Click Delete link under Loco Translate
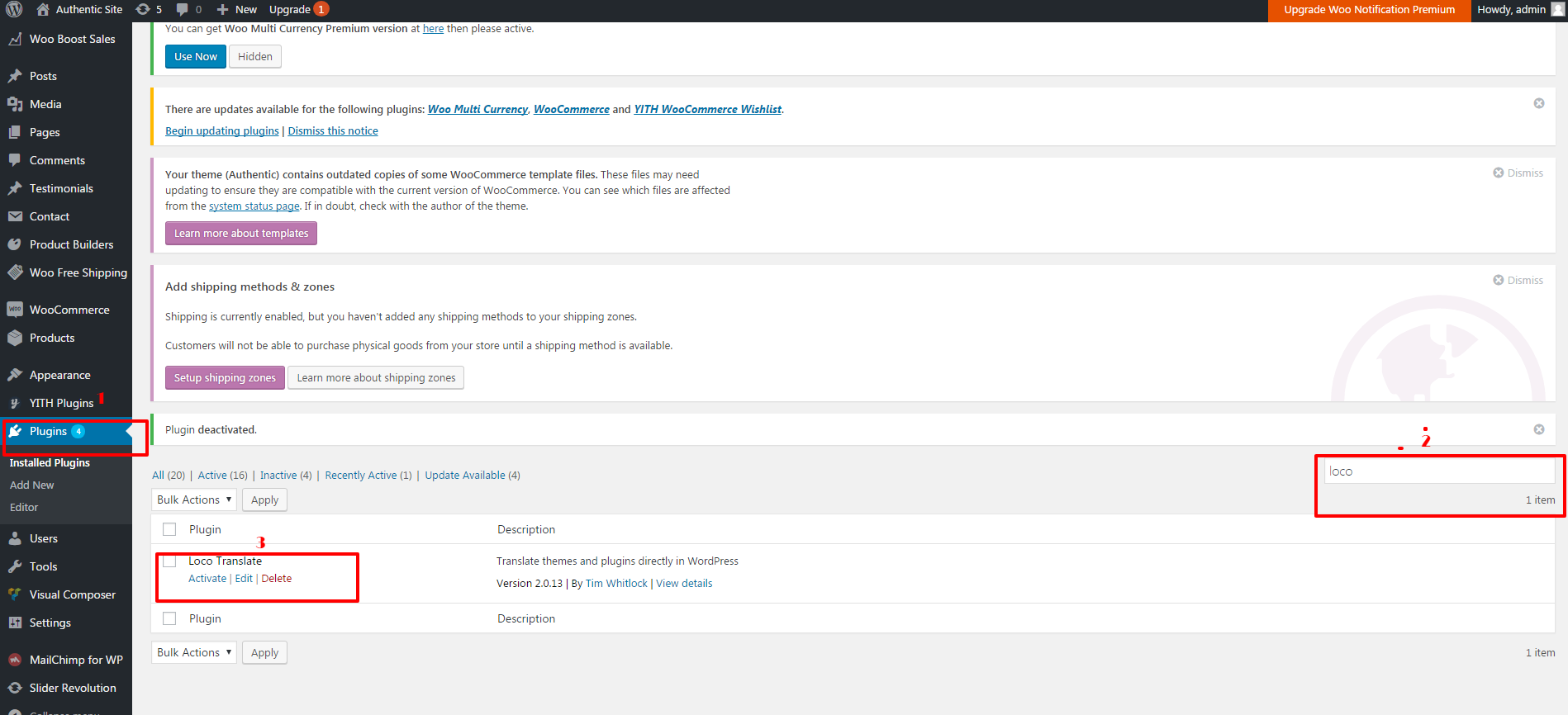Screen dimensions: 1568x715 277,578
